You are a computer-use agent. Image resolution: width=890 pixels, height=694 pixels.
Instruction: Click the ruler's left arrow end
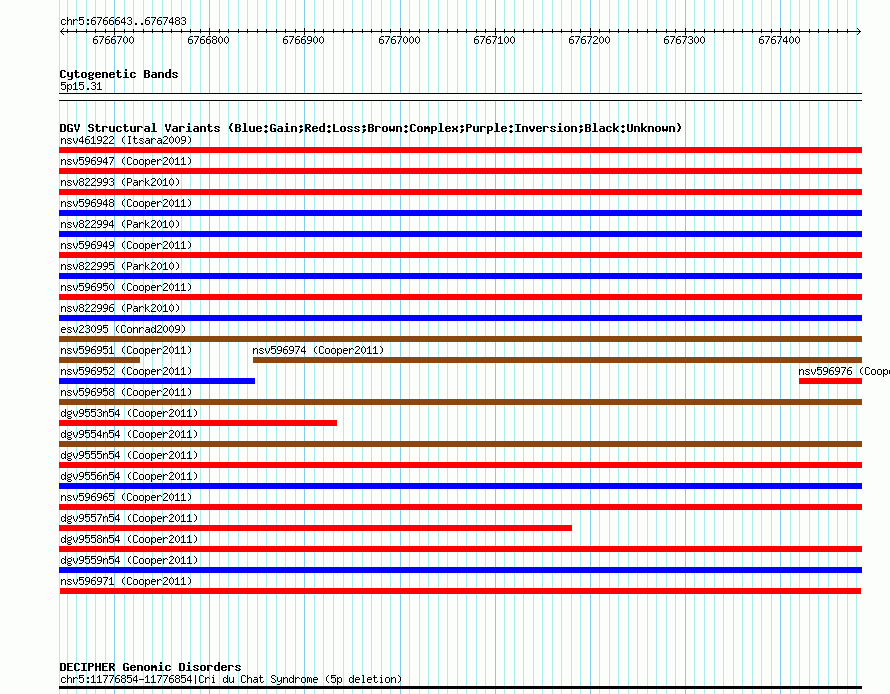coord(62,32)
